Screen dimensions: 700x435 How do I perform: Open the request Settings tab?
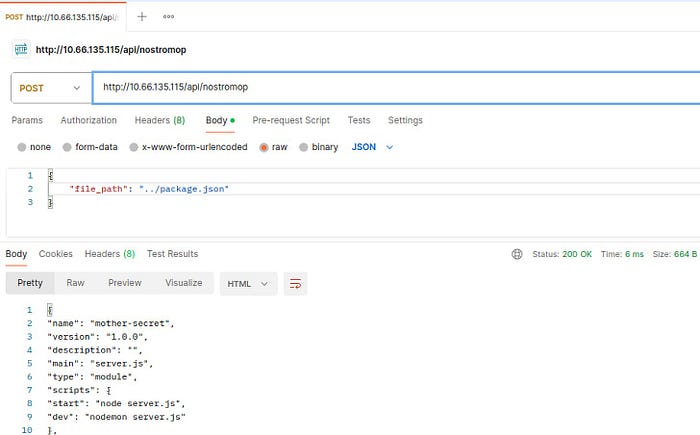(405, 120)
